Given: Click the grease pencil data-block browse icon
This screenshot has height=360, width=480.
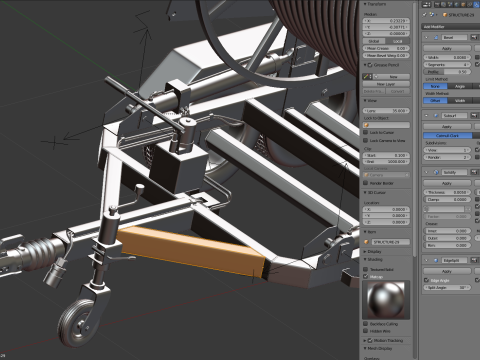Looking at the screenshot, I should (x=367, y=77).
